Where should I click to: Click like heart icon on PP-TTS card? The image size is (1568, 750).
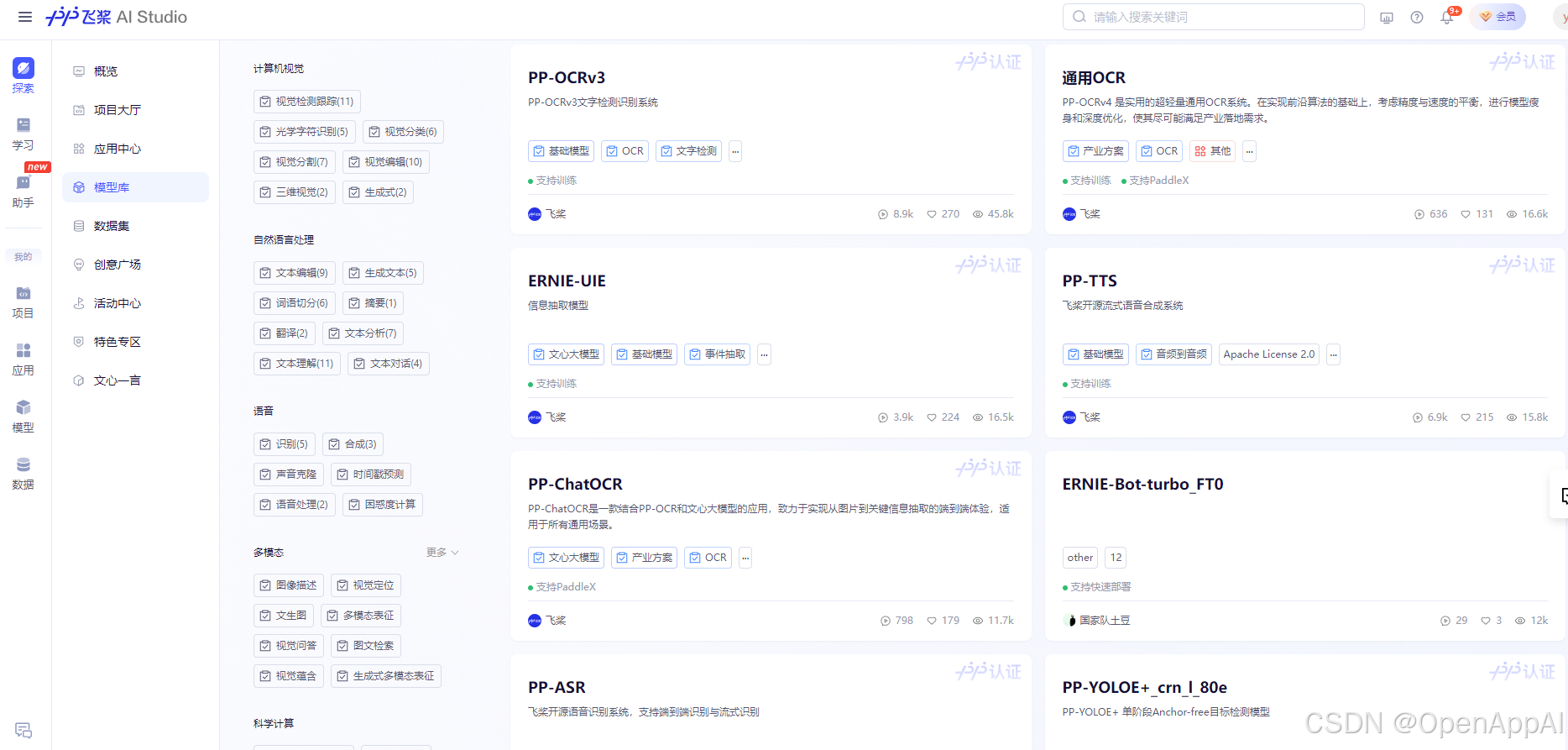[1466, 417]
